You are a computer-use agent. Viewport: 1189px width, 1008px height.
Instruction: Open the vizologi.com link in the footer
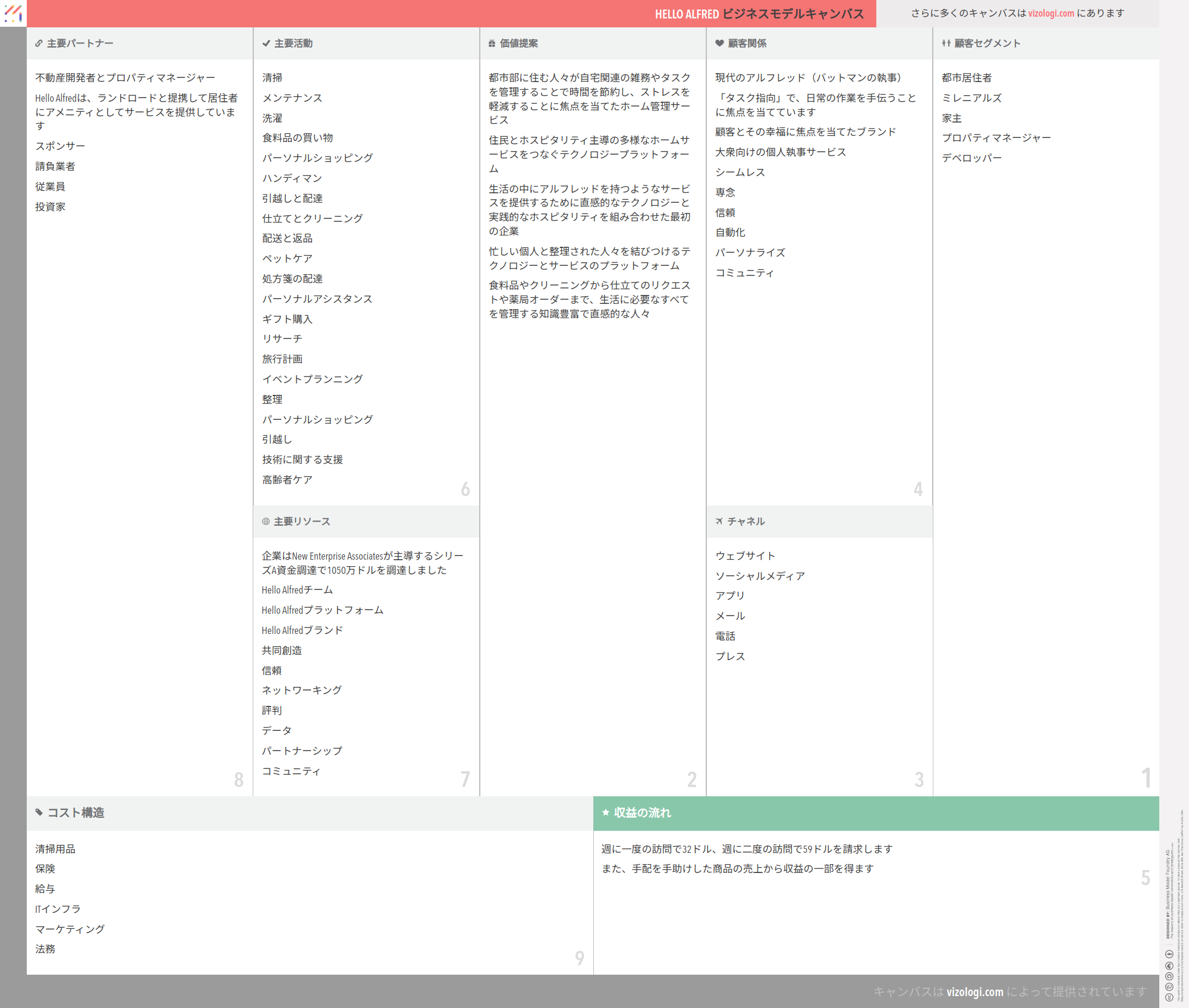[974, 992]
